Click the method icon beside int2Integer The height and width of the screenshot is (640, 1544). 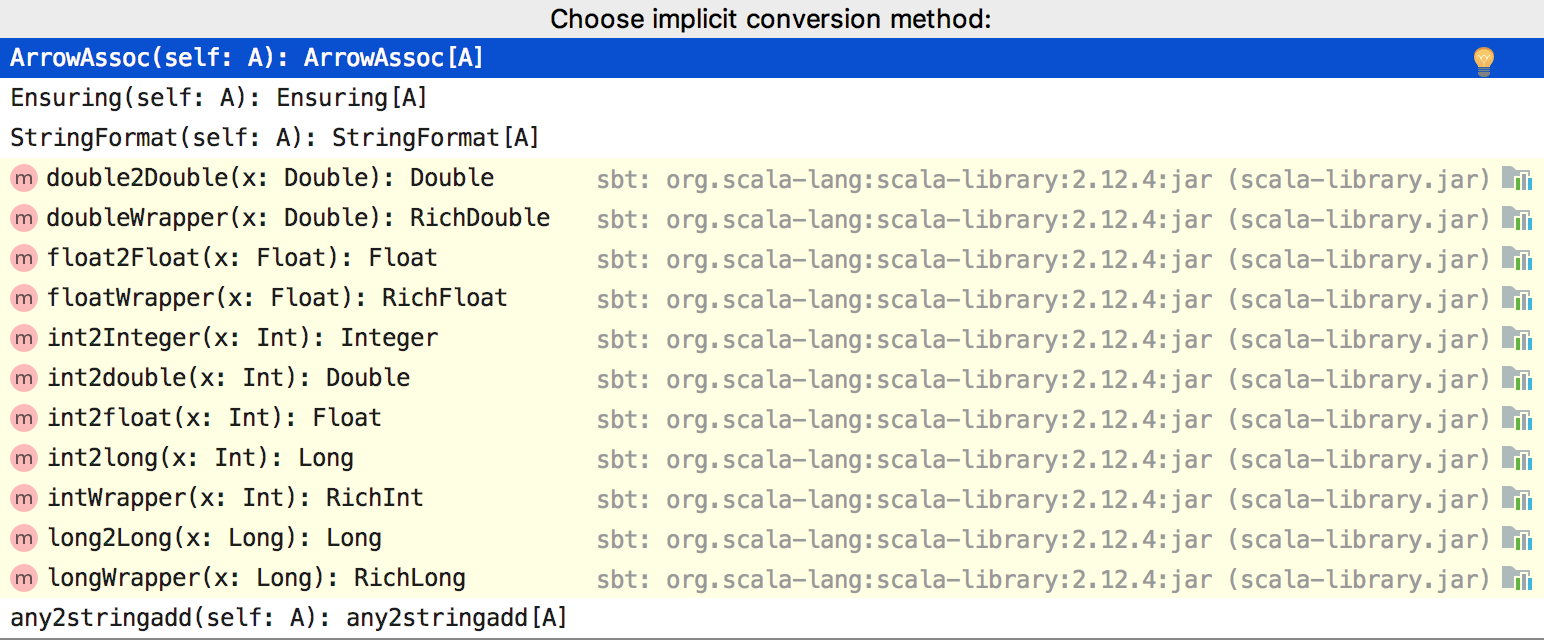point(22,338)
